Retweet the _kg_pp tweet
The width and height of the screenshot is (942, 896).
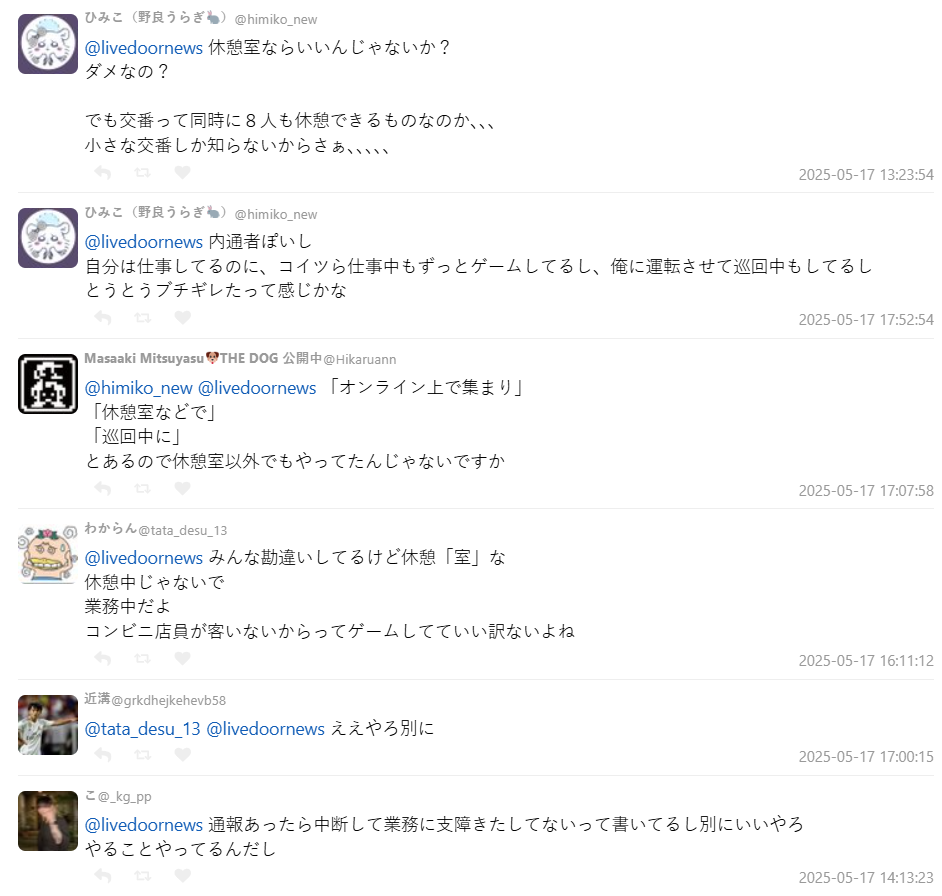click(x=142, y=876)
